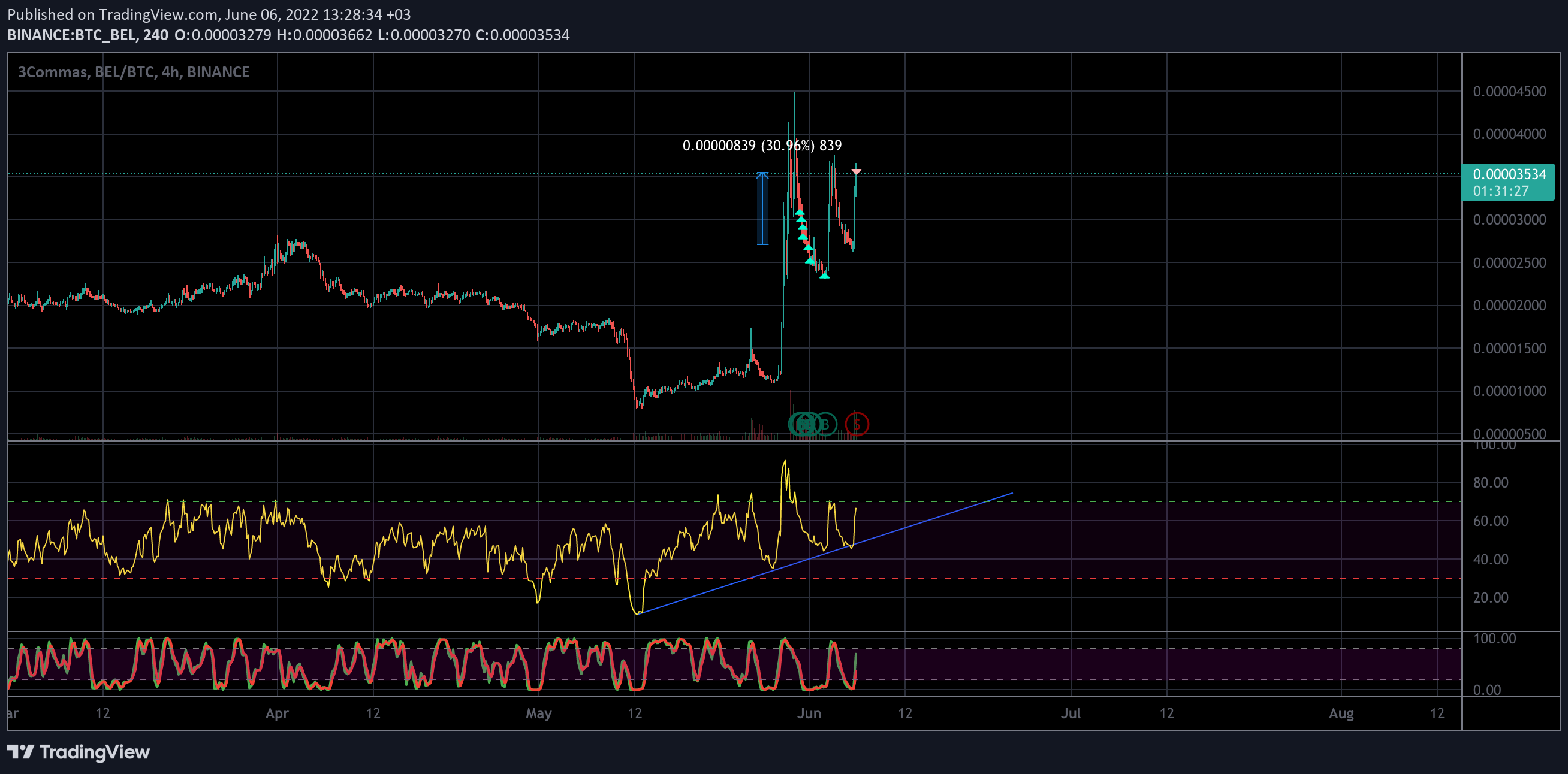This screenshot has height=774, width=1568.
Task: Click the 0.00001500 price axis label
Action: click(1509, 349)
